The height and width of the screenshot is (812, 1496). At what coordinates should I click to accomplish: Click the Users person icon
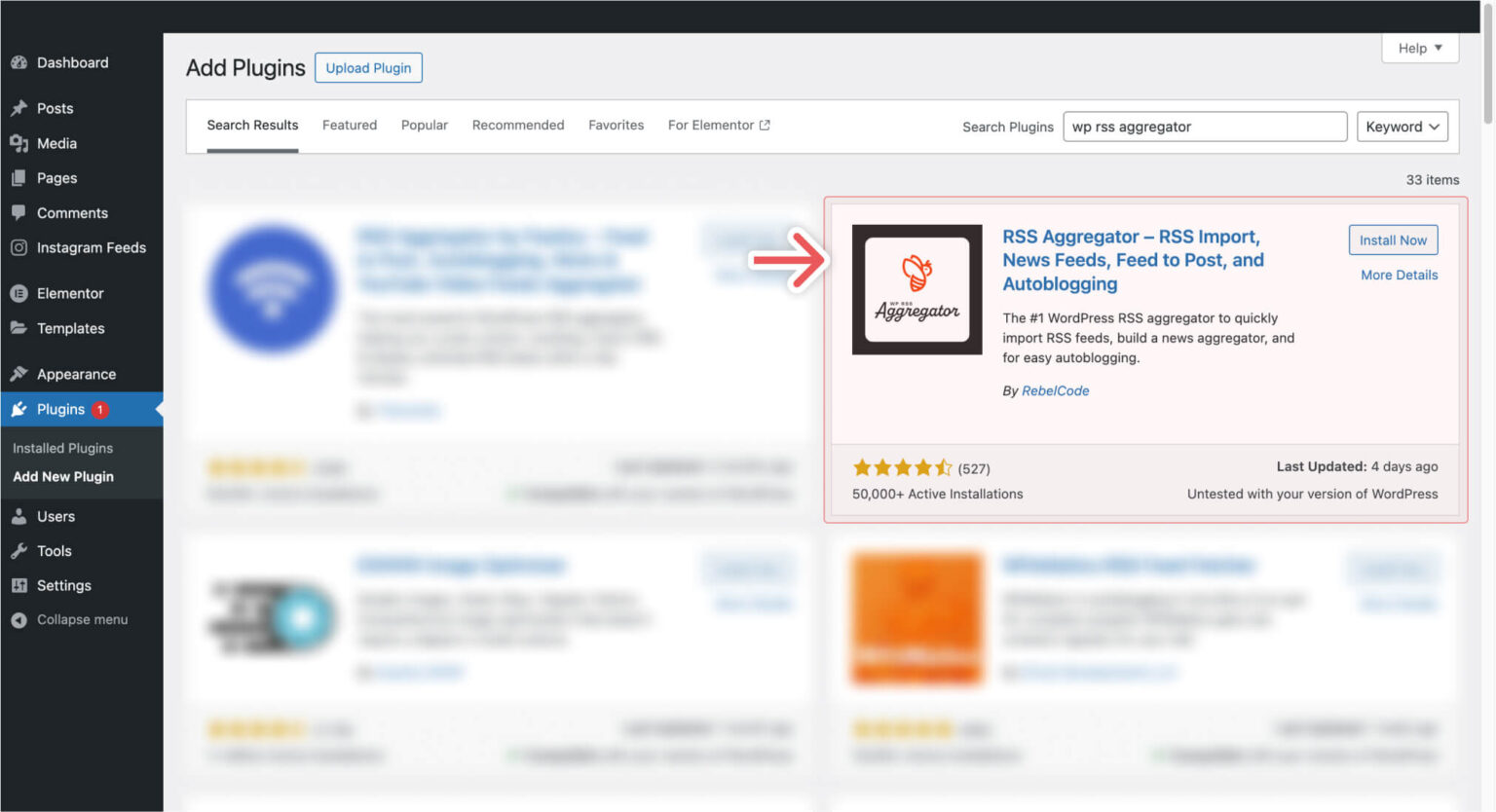click(x=19, y=516)
